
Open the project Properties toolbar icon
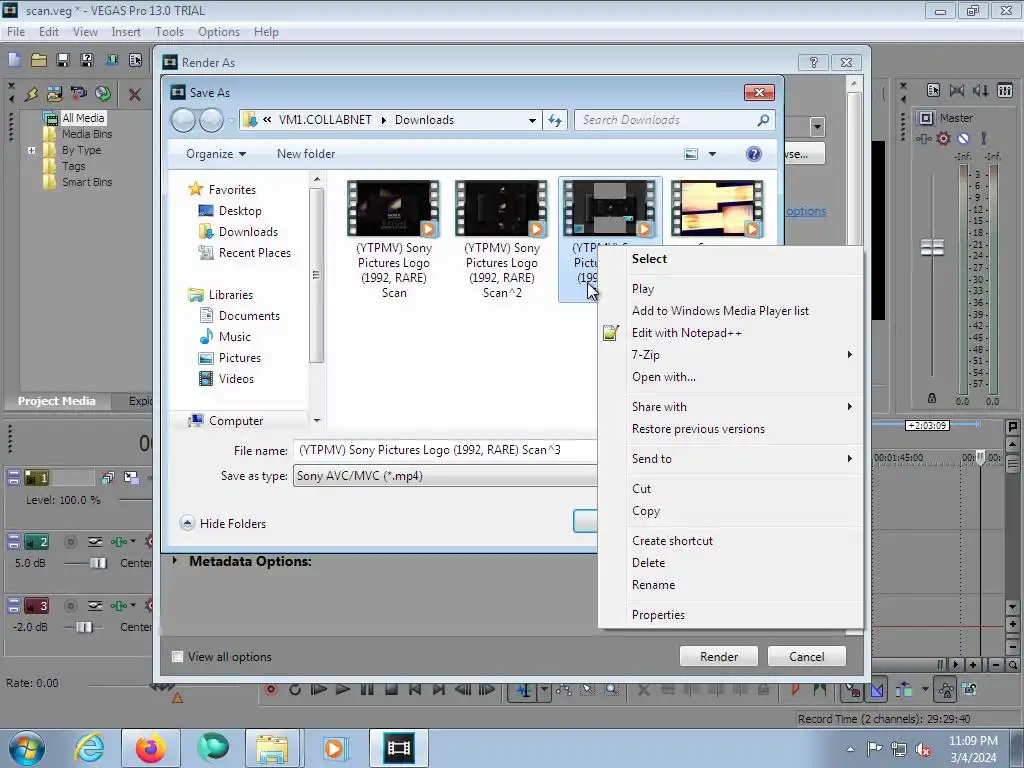(135, 61)
